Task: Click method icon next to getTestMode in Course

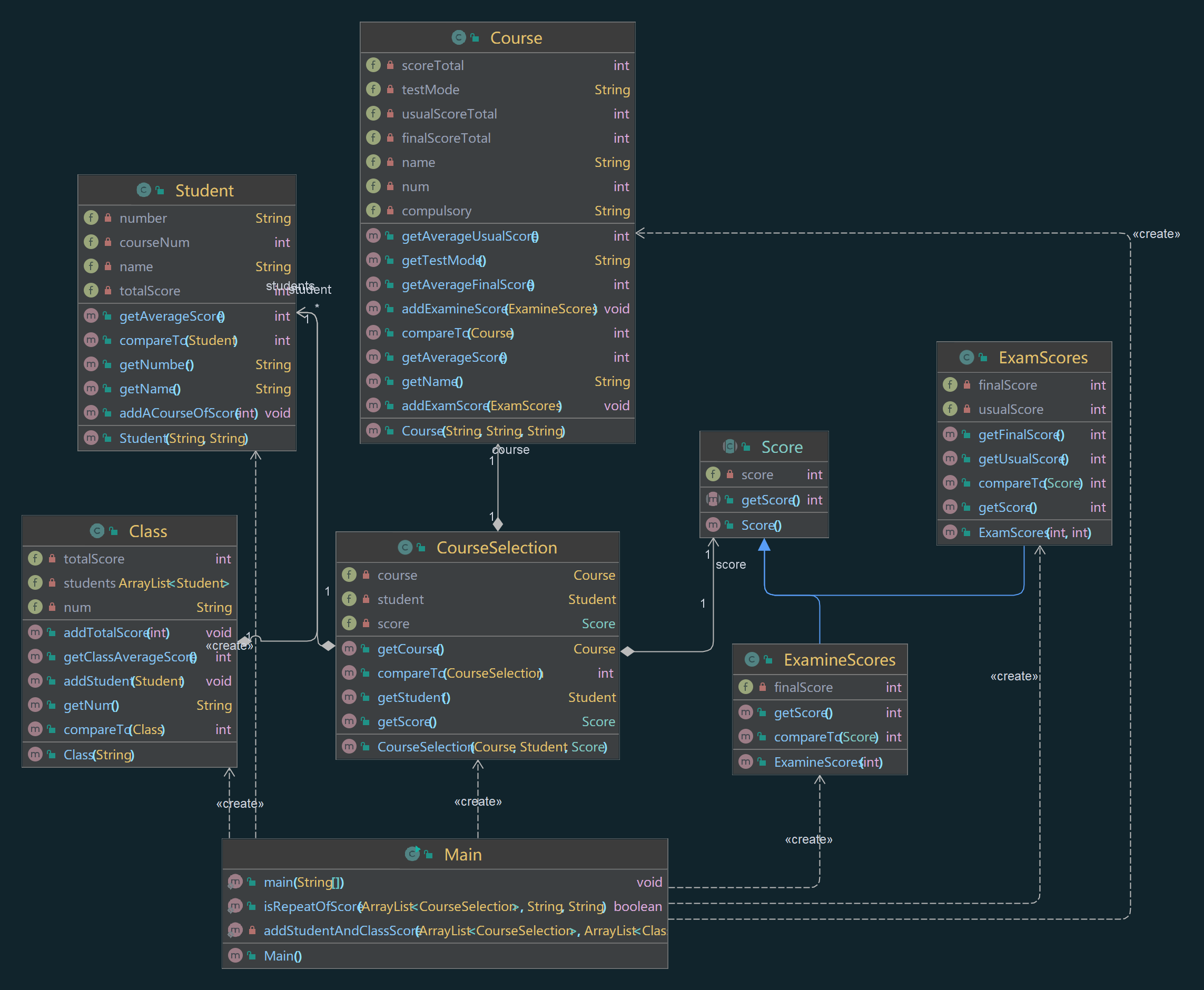Action: coord(373,260)
